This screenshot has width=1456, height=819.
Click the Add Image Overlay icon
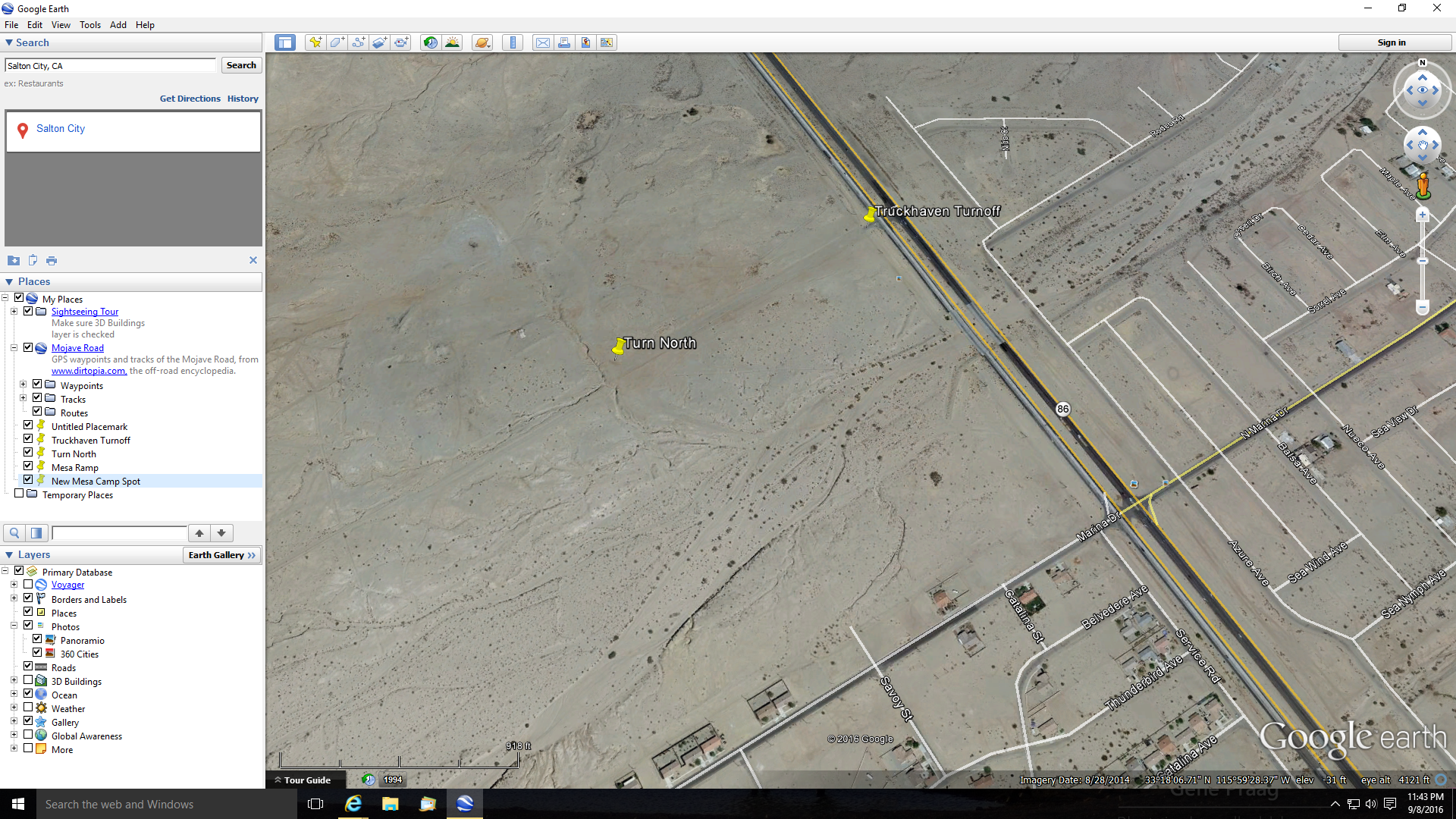[380, 42]
